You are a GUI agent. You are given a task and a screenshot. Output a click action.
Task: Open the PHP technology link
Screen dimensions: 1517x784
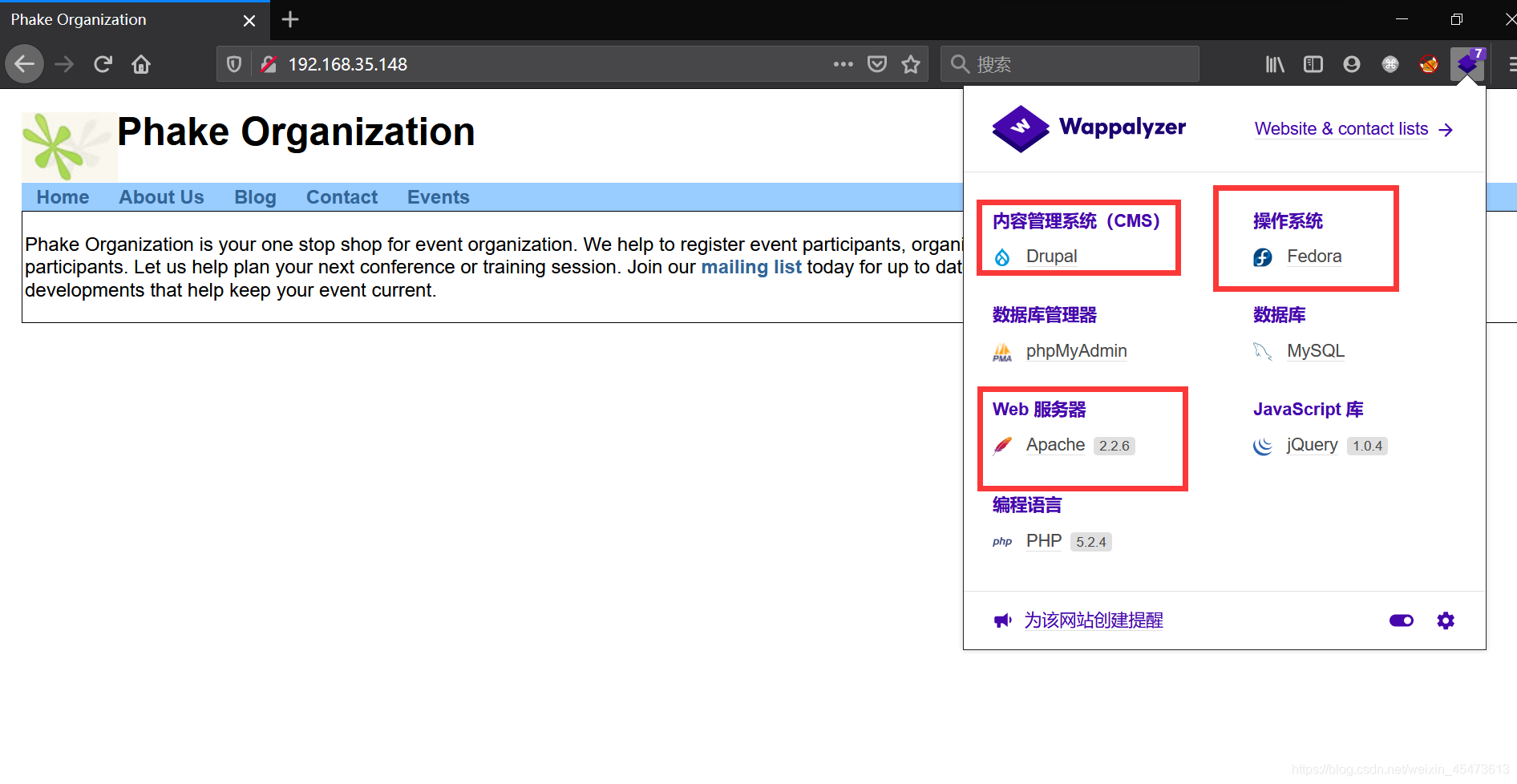click(x=1044, y=541)
